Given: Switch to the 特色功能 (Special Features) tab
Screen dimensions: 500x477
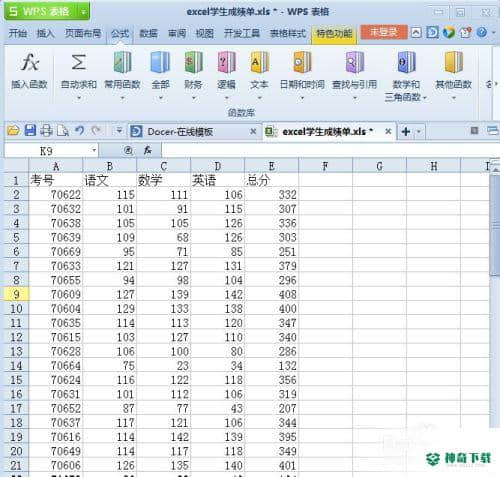Looking at the screenshot, I should (334, 33).
